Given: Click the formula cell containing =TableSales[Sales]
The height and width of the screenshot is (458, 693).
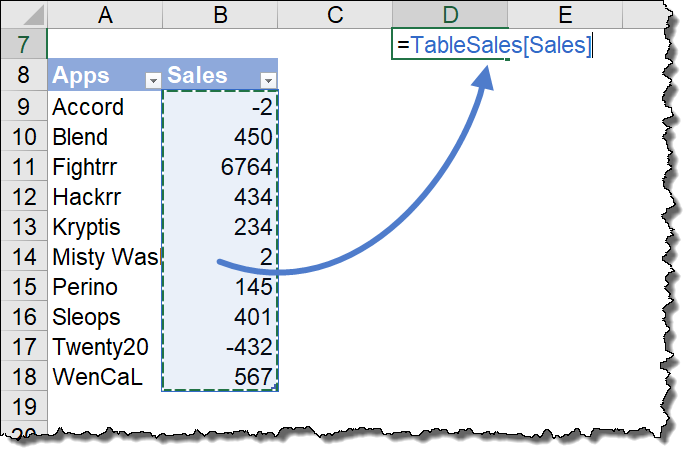Looking at the screenshot, I should (x=450, y=46).
